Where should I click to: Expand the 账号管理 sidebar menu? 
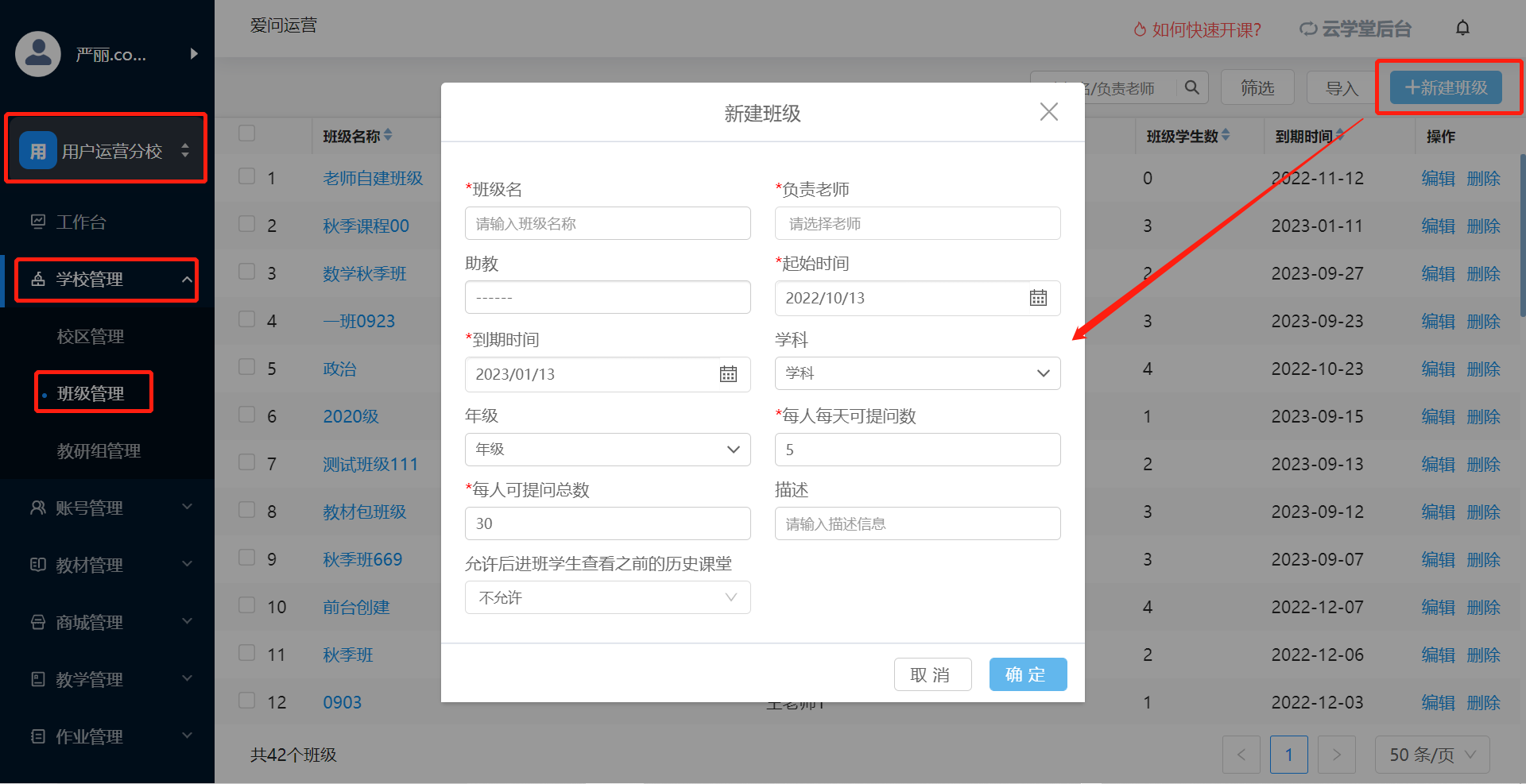click(107, 508)
